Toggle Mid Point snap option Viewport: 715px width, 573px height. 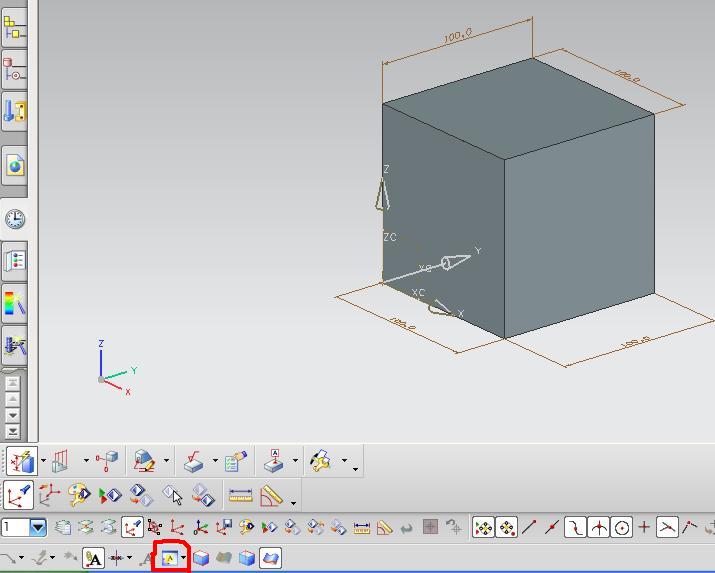[x=552, y=527]
